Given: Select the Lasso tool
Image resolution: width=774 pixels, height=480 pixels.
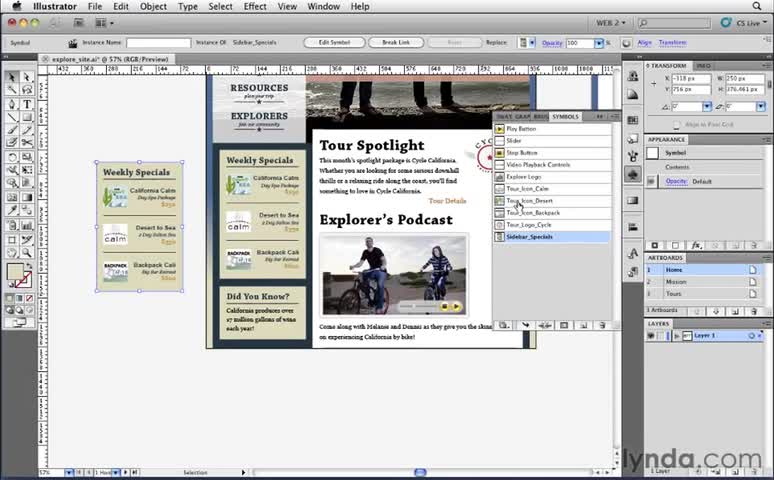Looking at the screenshot, I should 27,90.
